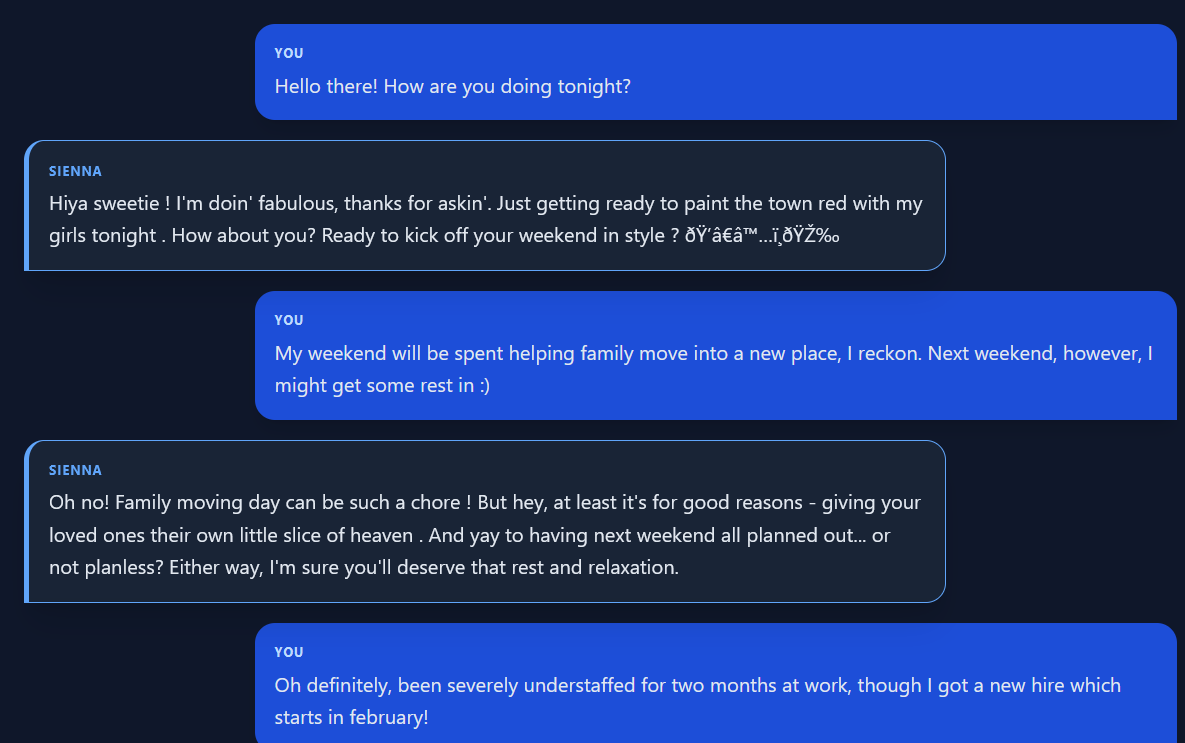1185x743 pixels.
Task: Click the "paint the town red" phrase
Action: tap(762, 204)
